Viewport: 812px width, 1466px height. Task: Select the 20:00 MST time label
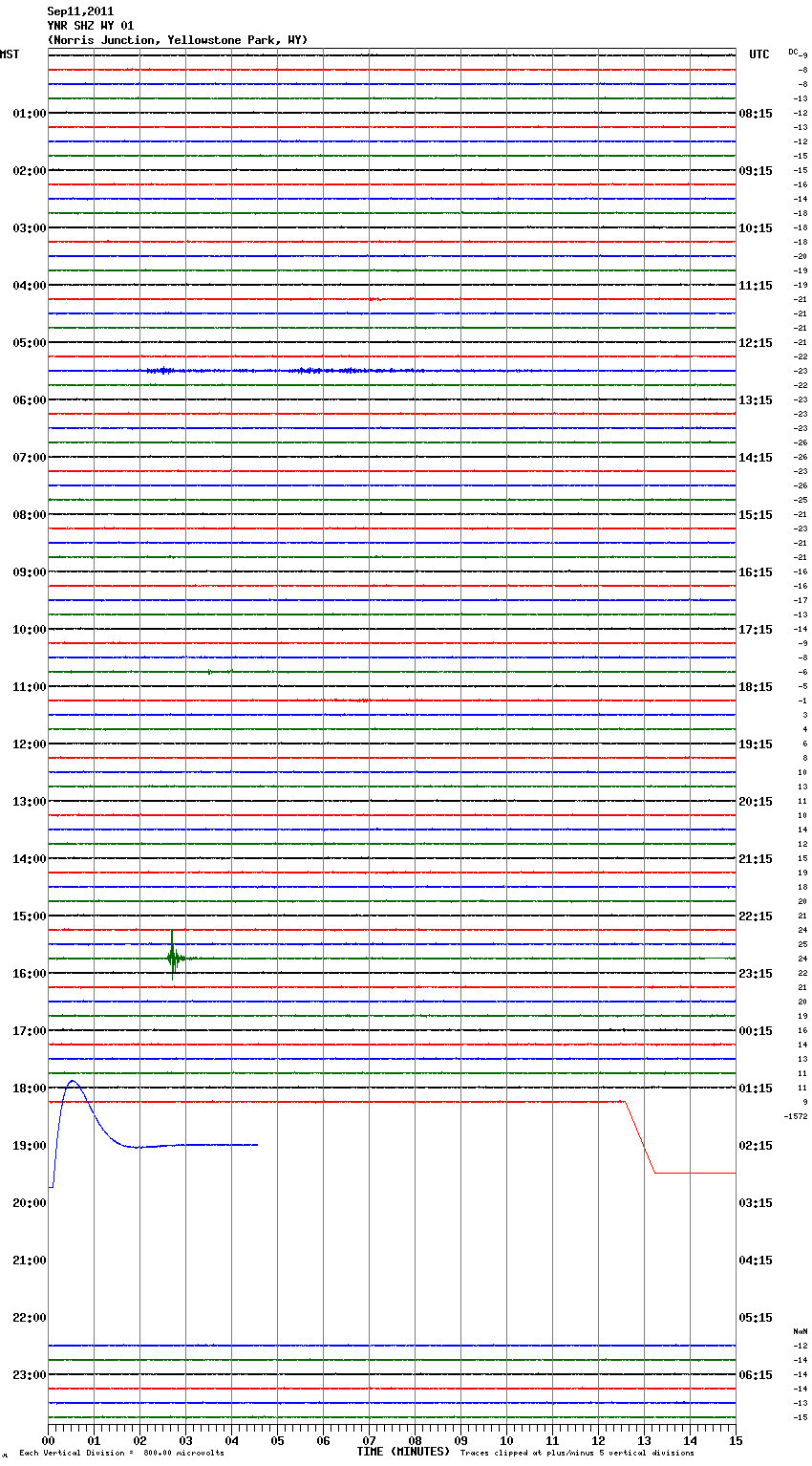point(29,1203)
